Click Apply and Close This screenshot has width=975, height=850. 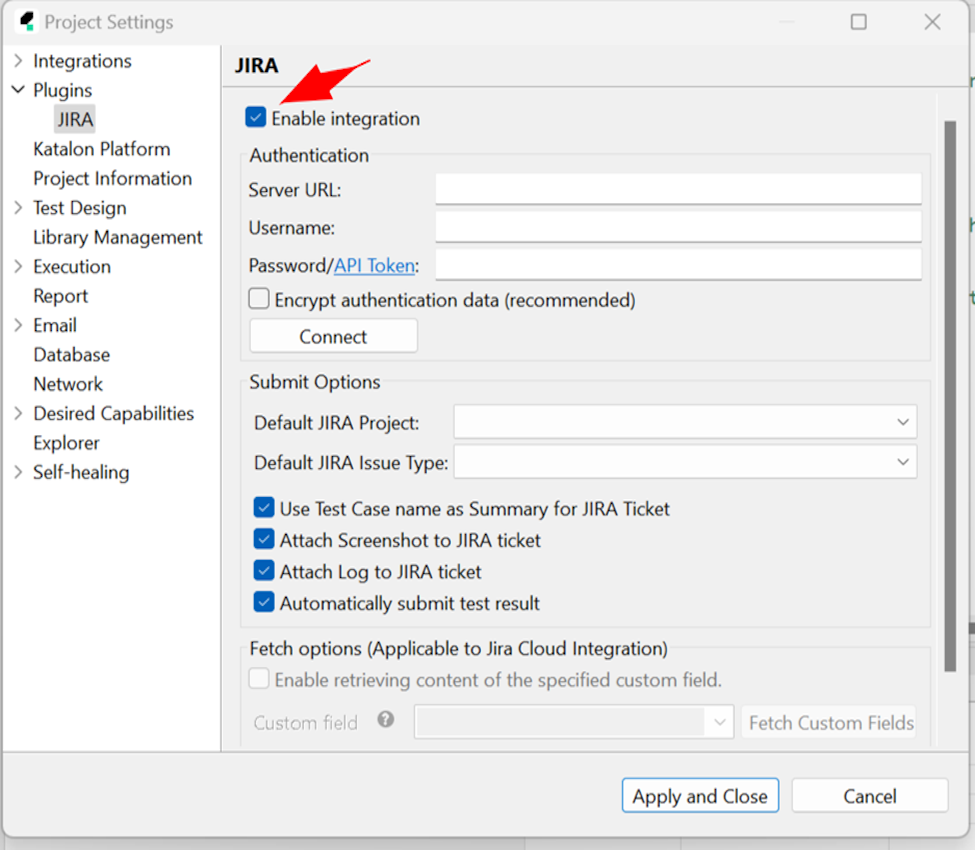[700, 795]
